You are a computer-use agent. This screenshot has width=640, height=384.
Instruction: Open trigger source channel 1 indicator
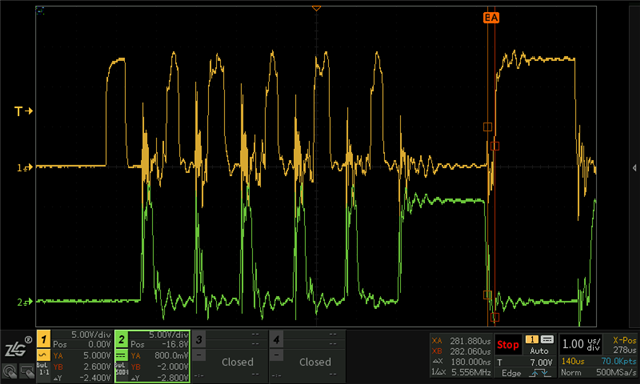[x=532, y=340]
